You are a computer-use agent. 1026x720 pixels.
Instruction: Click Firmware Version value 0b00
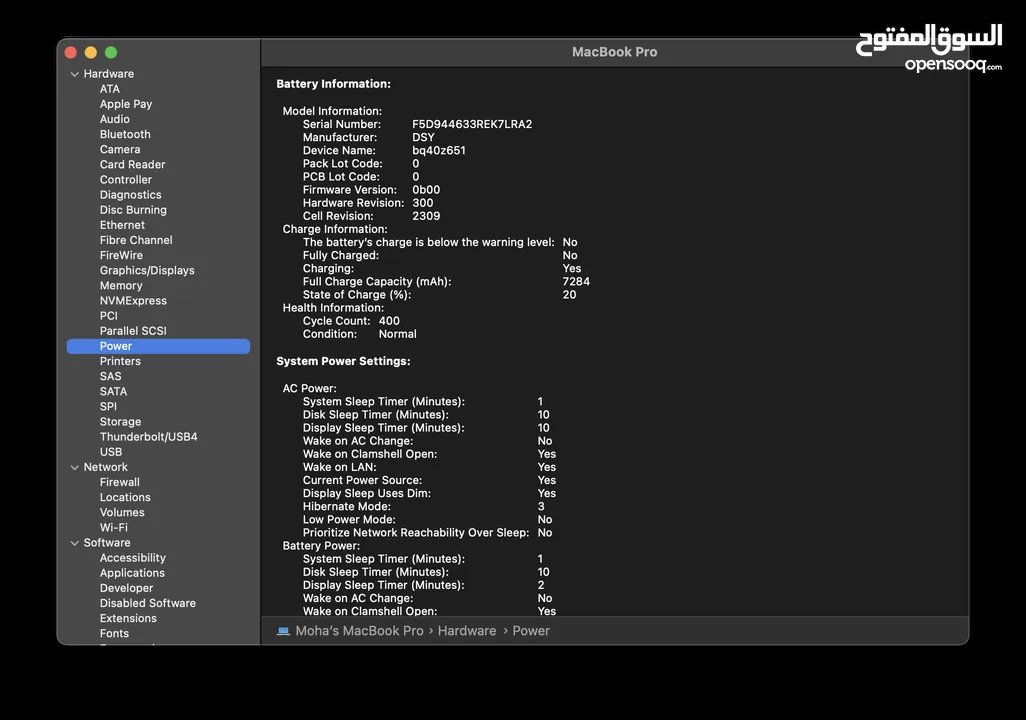pos(426,190)
